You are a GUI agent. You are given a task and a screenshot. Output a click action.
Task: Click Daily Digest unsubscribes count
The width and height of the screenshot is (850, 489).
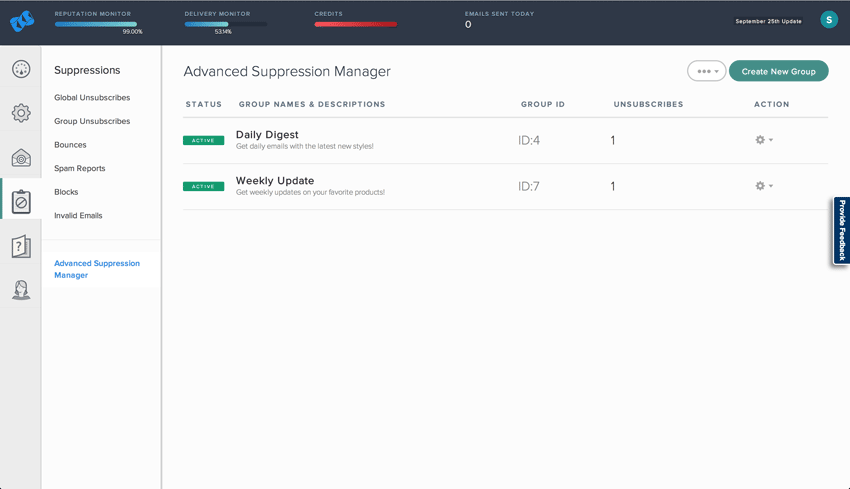point(613,140)
